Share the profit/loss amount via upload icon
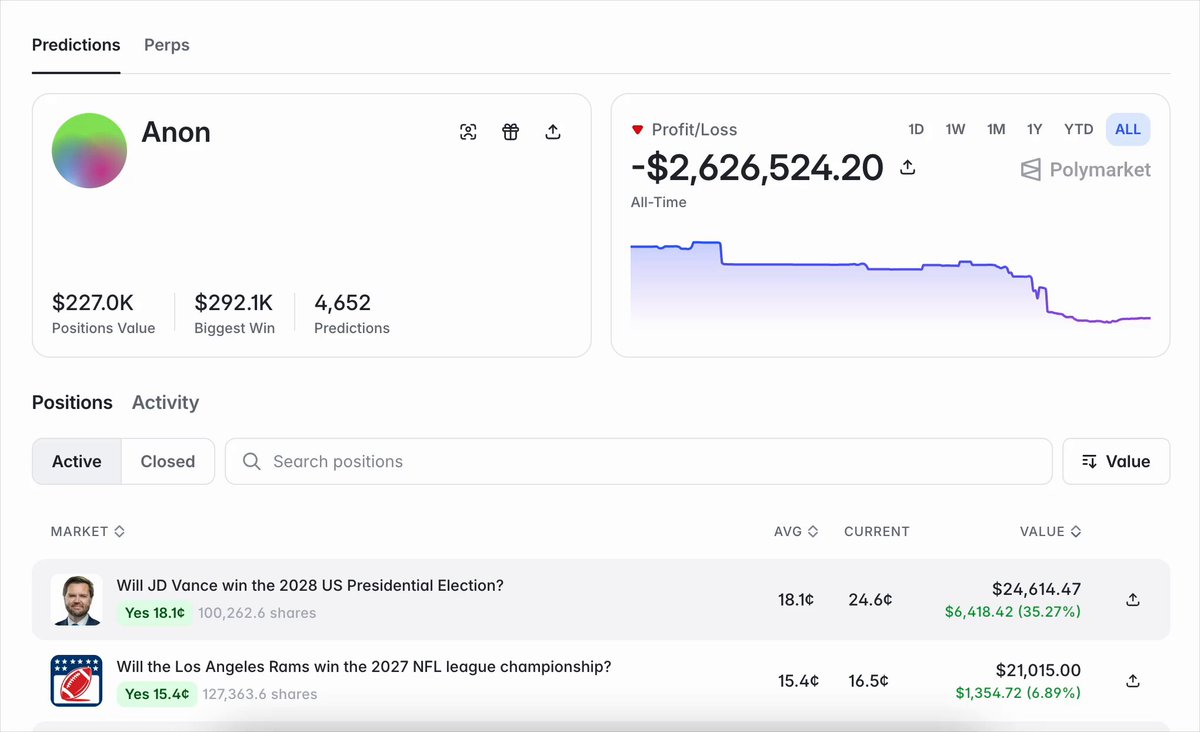The image size is (1200, 732). pos(908,167)
